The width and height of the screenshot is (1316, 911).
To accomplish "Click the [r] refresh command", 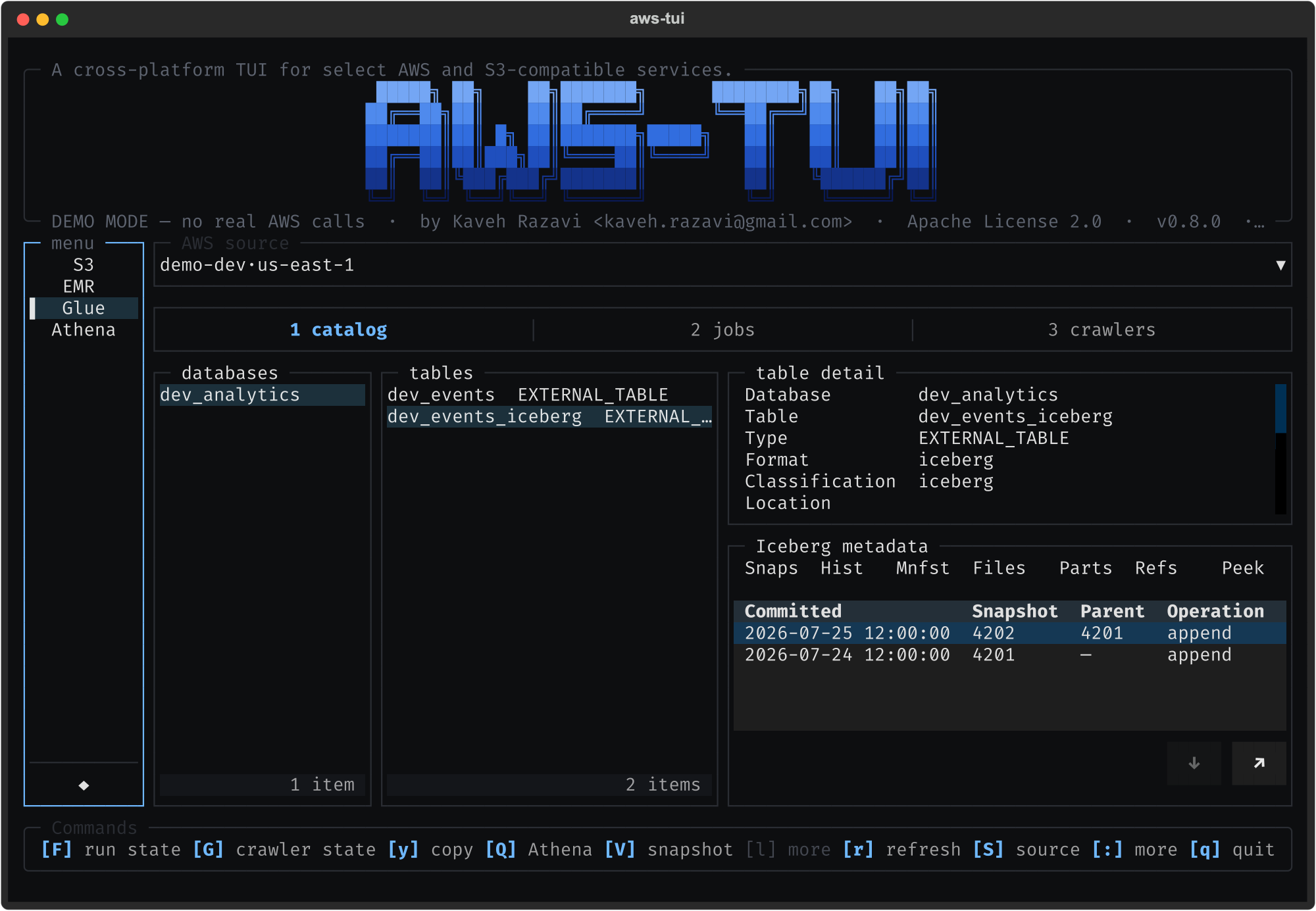I will (901, 850).
